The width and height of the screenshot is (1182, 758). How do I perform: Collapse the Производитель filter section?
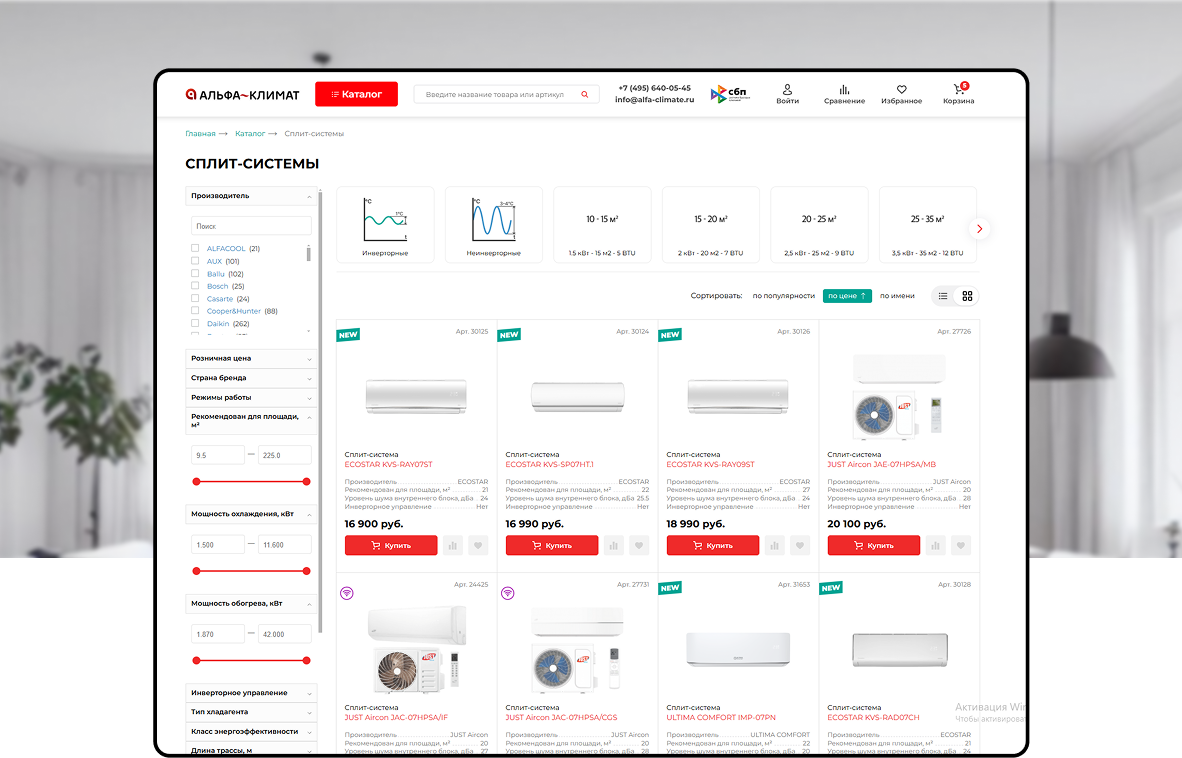pyautogui.click(x=251, y=196)
